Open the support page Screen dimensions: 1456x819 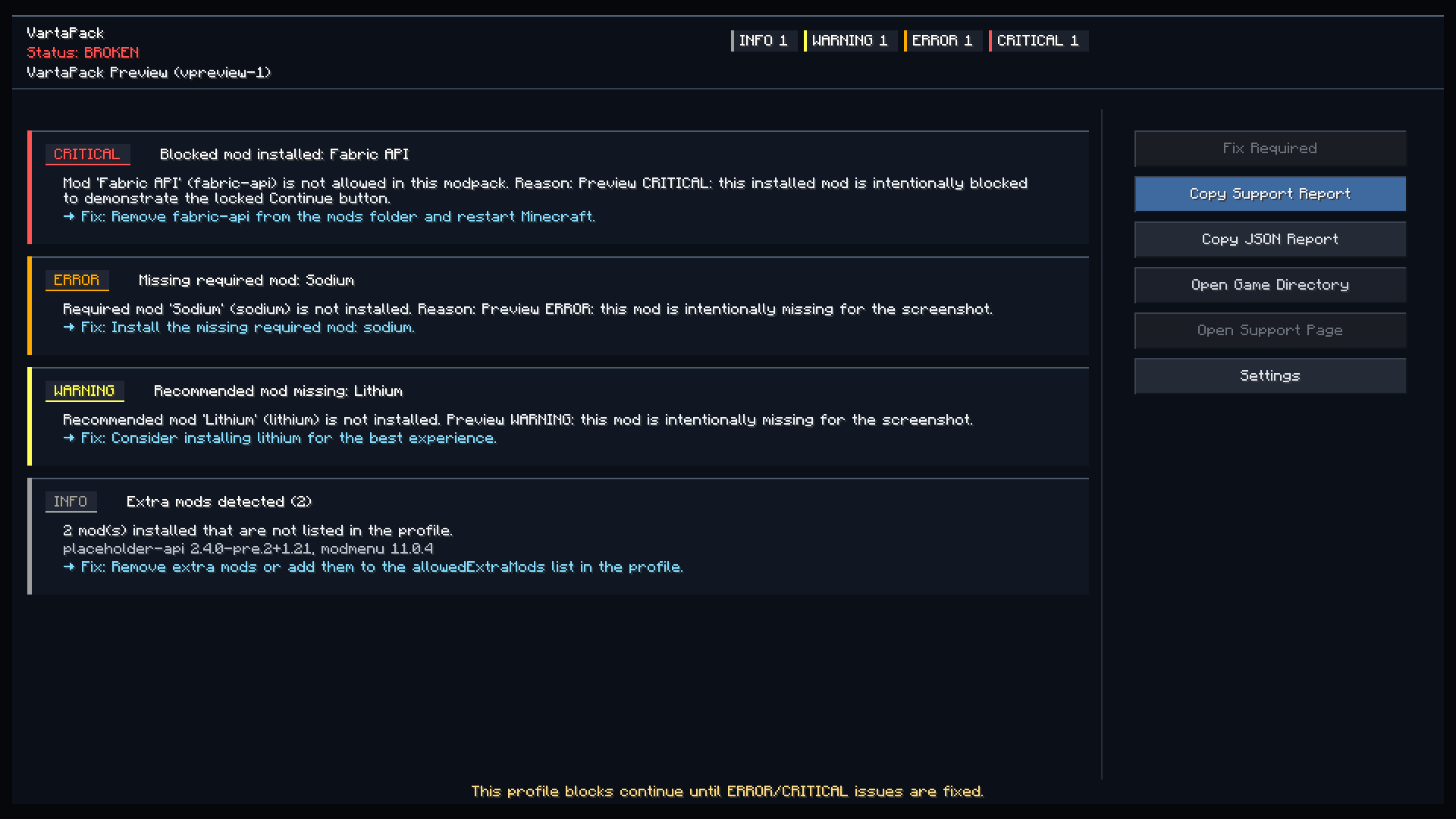[1270, 331]
